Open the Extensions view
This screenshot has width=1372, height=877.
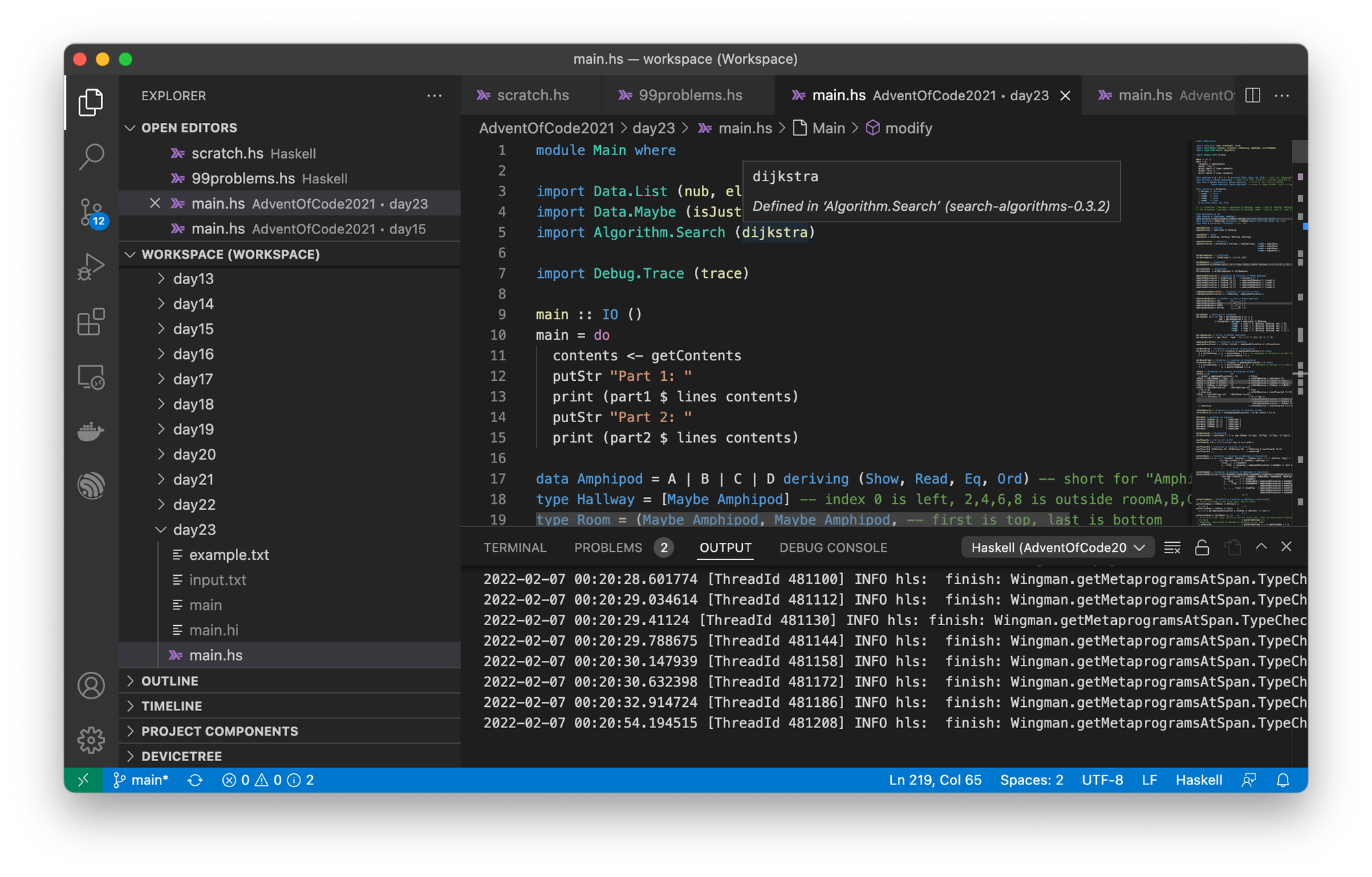[91, 323]
